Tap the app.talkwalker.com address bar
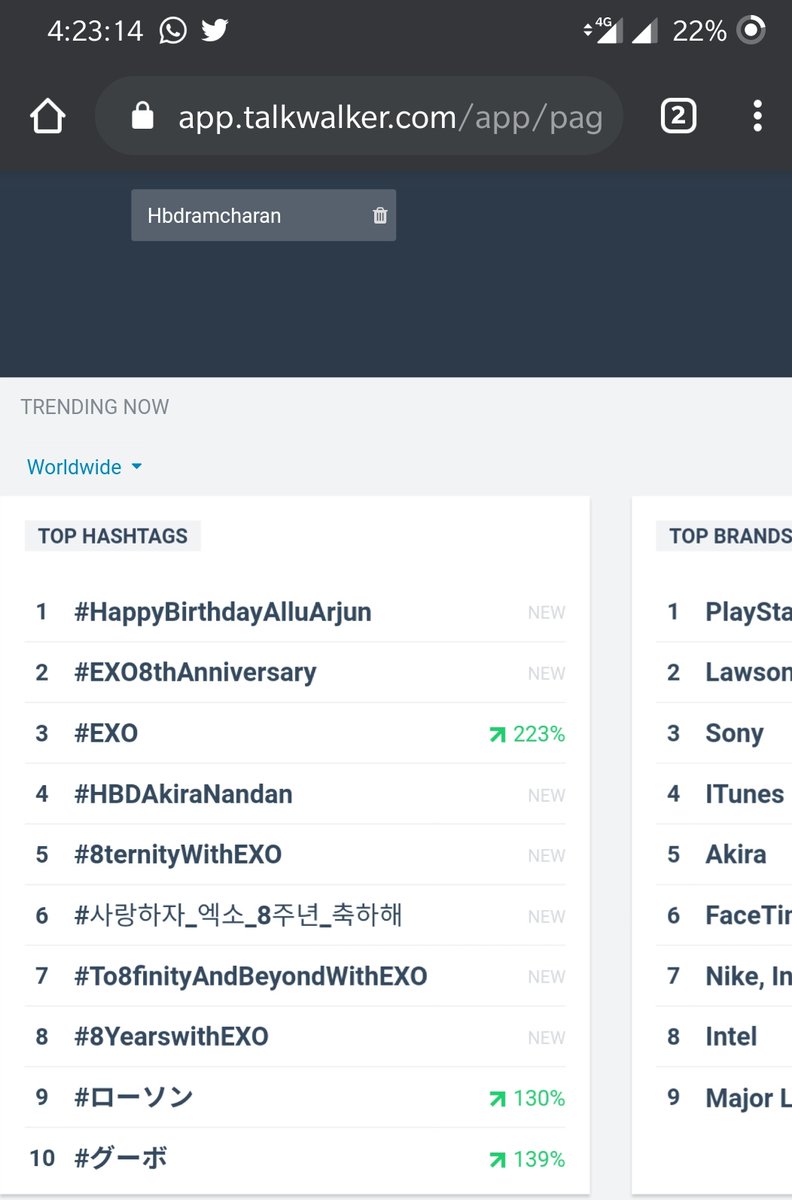The height and width of the screenshot is (1200, 792). coord(358,117)
